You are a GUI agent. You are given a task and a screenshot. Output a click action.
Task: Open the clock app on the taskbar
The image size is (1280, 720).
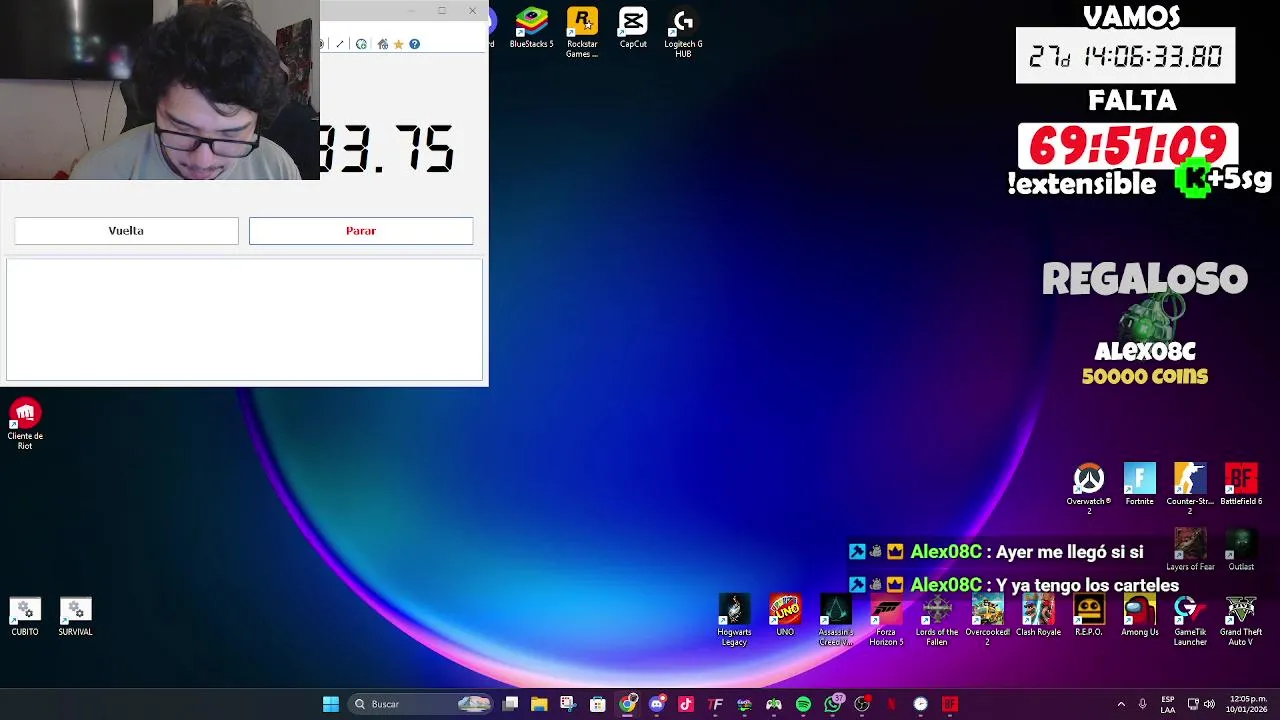920,704
